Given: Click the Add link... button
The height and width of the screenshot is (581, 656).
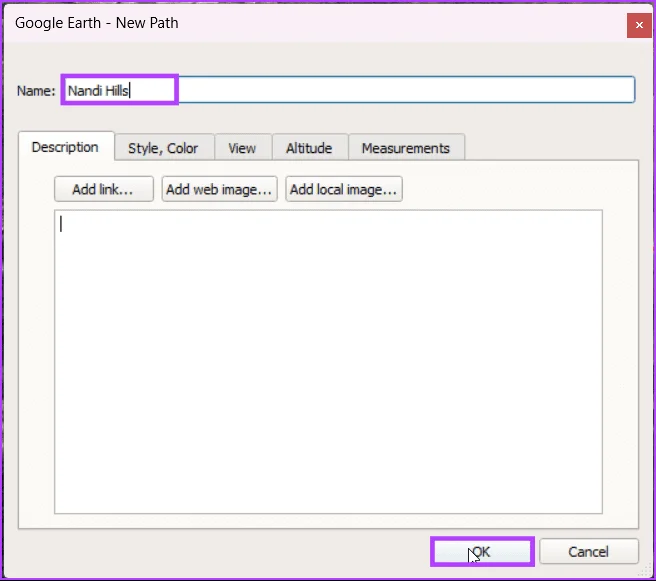Looking at the screenshot, I should 103,189.
